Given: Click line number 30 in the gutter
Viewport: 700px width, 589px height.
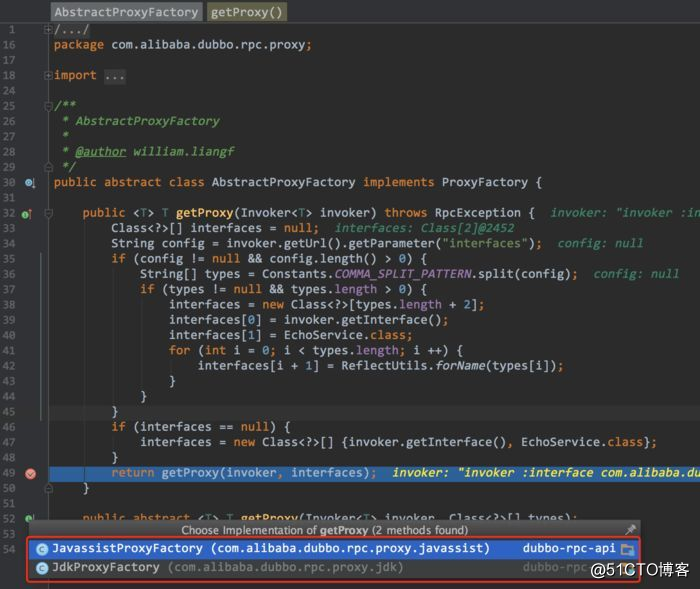Looking at the screenshot, I should (9, 182).
